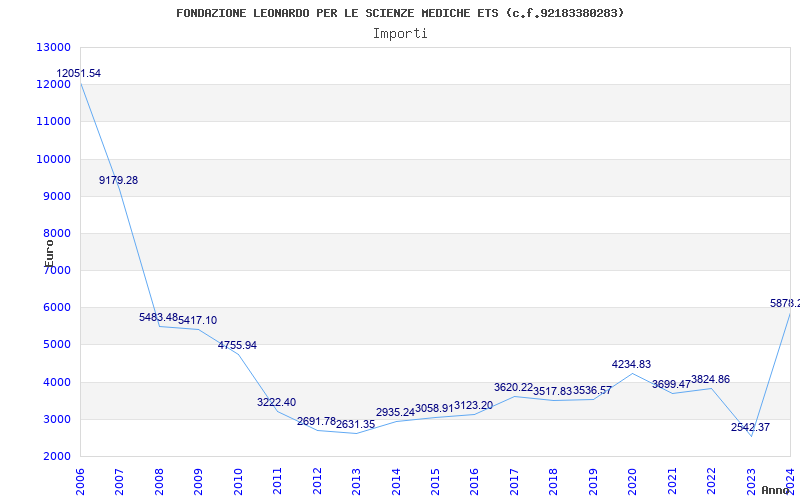Click the data label 9179.28

pos(118,181)
